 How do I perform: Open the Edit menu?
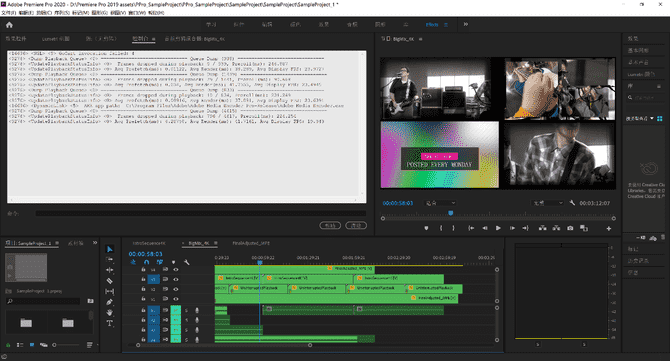tap(26, 13)
